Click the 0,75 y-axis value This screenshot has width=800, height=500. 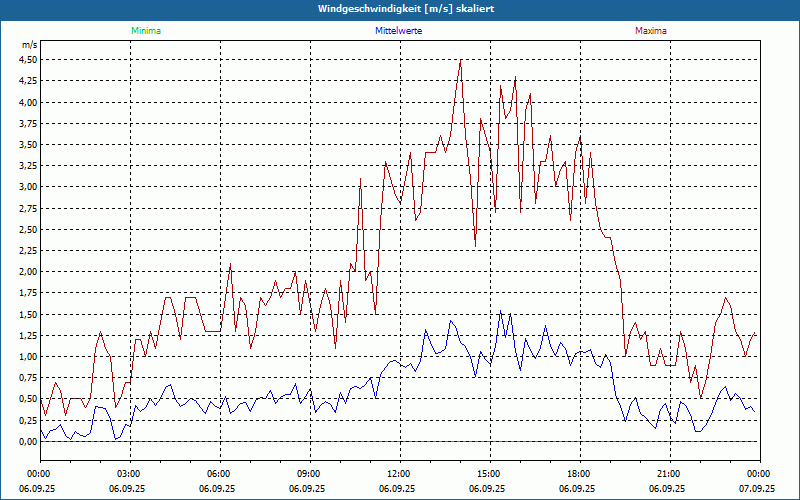click(x=28, y=378)
